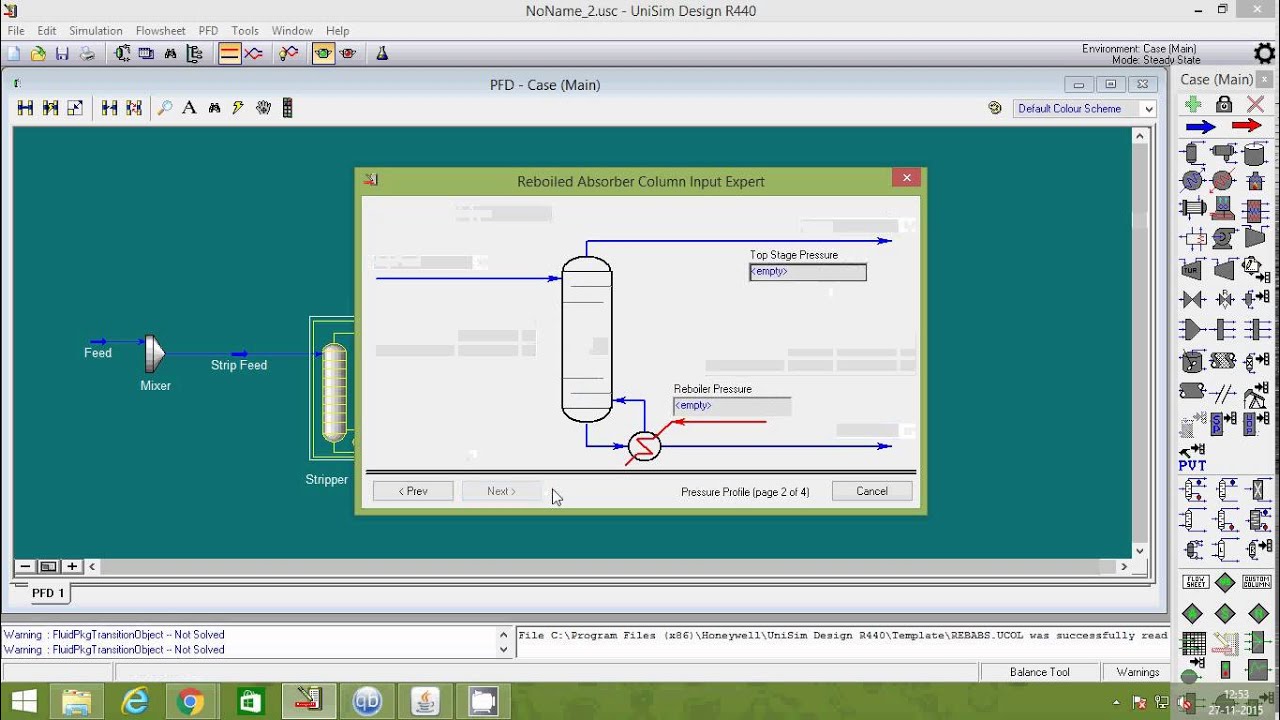
Task: Choose the red Heater from palette
Action: (x=1223, y=181)
